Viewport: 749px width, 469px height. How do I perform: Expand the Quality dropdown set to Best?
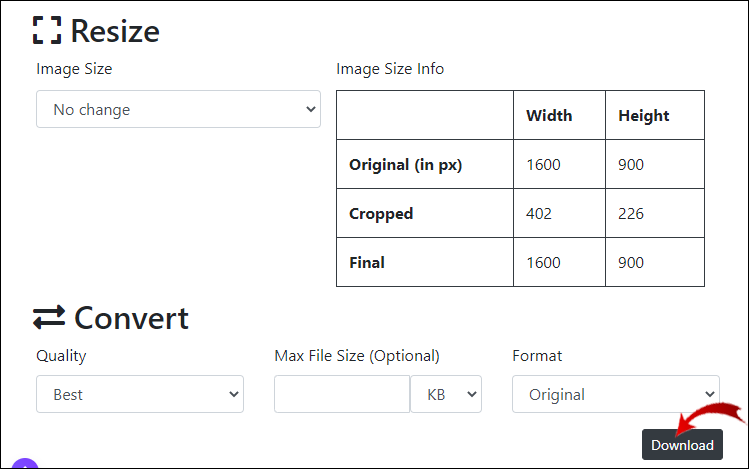tap(139, 394)
